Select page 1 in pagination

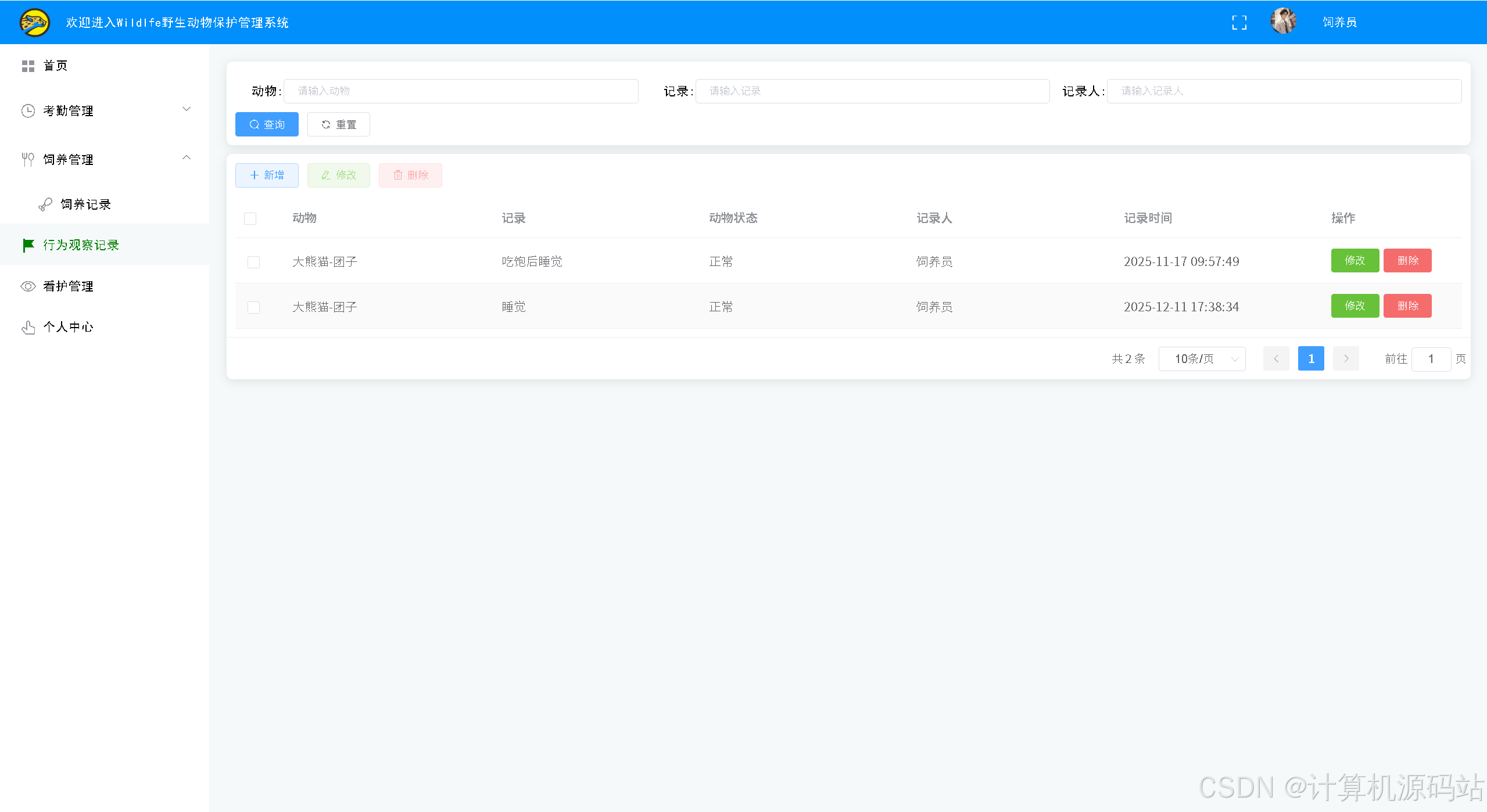1311,359
